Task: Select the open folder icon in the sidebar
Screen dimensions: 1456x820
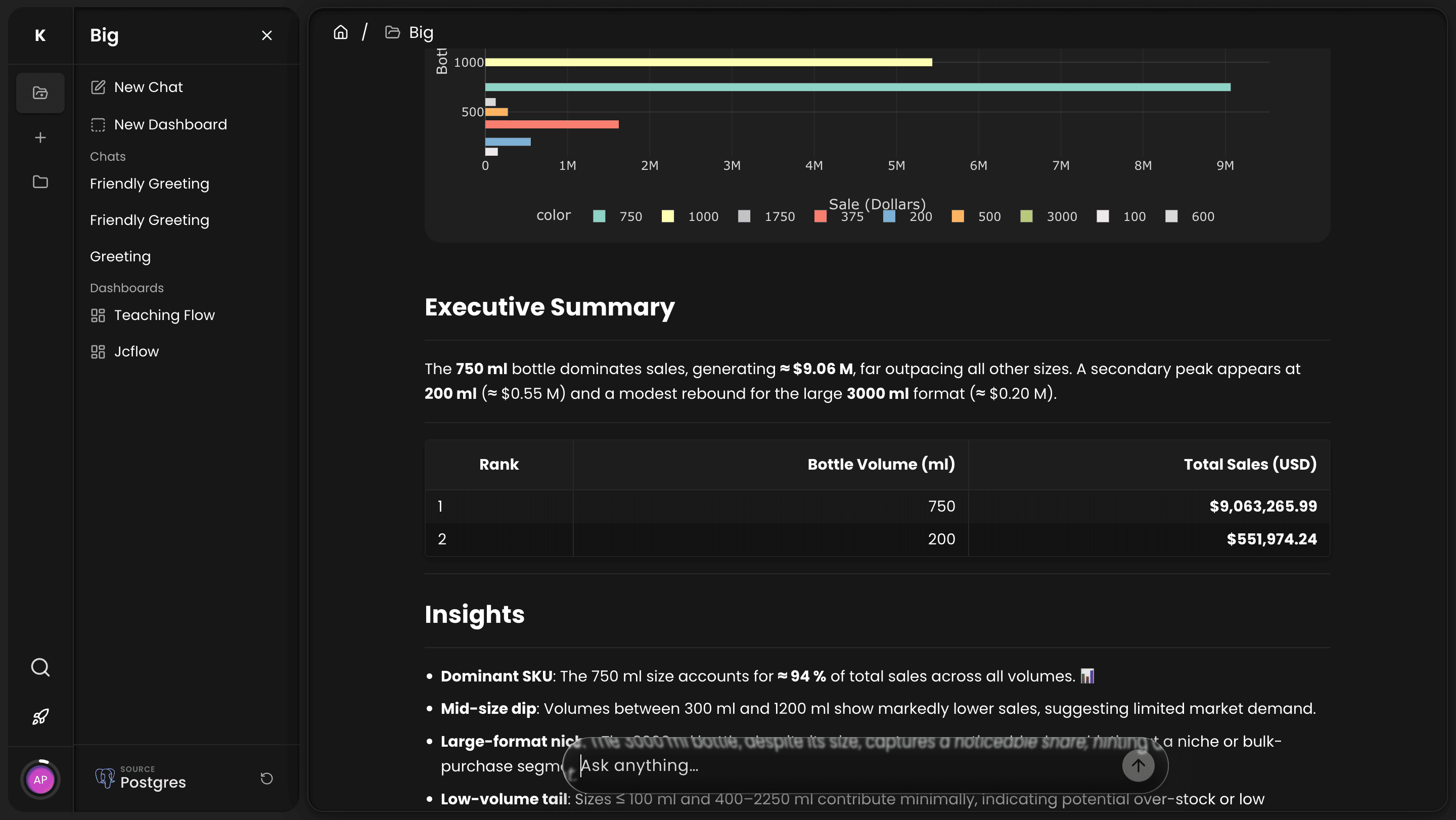Action: [40, 93]
